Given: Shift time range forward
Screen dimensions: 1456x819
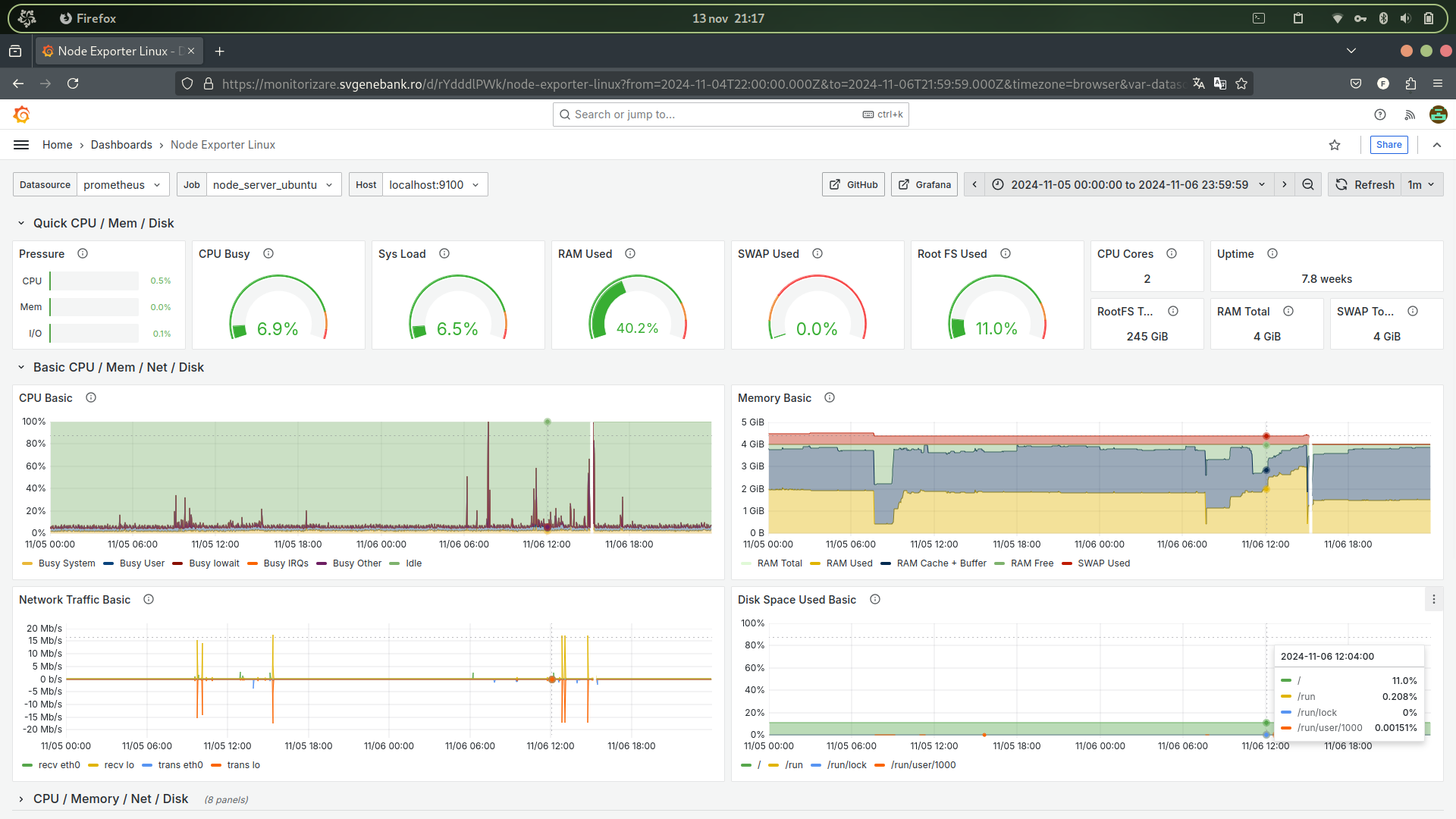Looking at the screenshot, I should (1284, 184).
